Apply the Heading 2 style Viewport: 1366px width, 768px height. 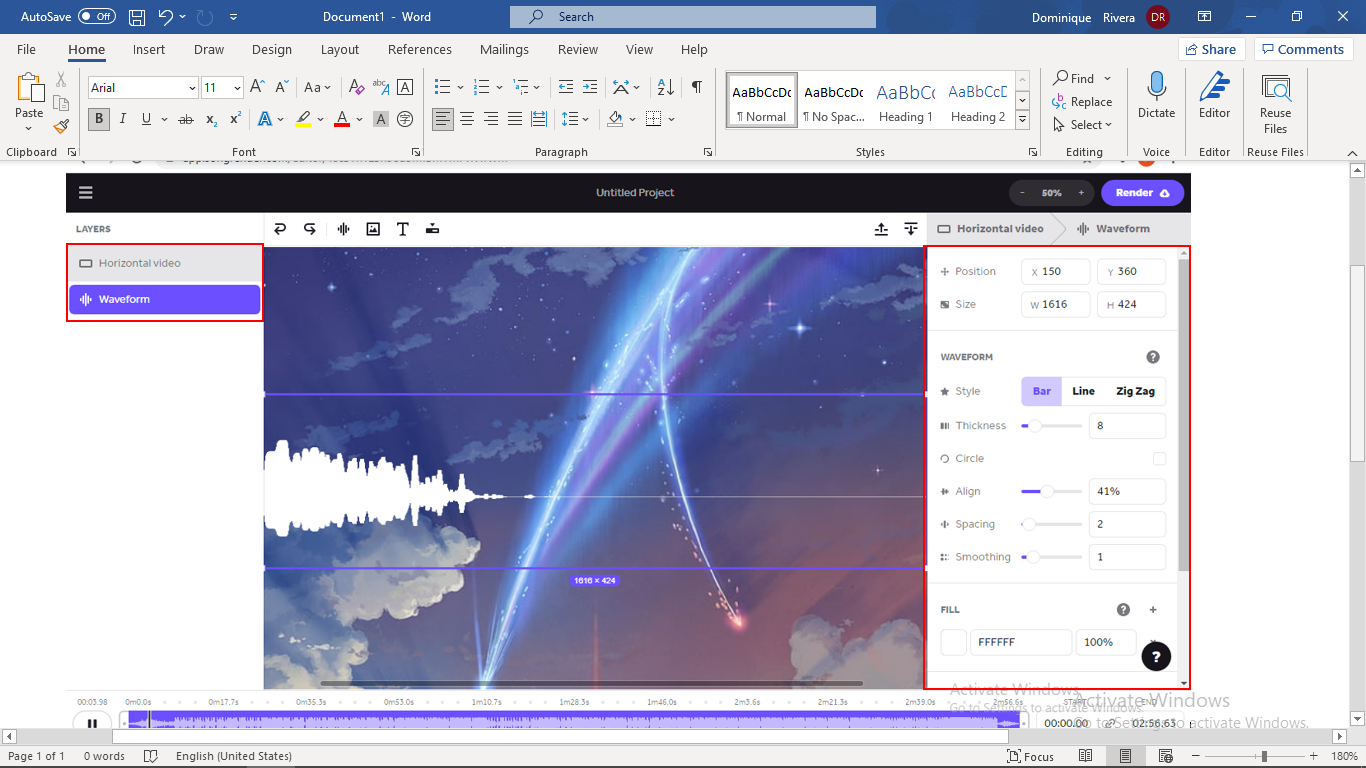[978, 100]
